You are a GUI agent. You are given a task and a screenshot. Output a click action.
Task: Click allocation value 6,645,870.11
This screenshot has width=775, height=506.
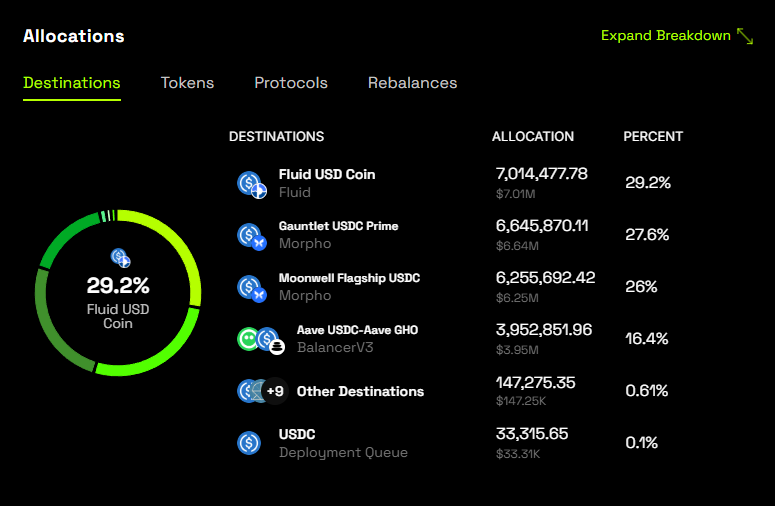542,226
